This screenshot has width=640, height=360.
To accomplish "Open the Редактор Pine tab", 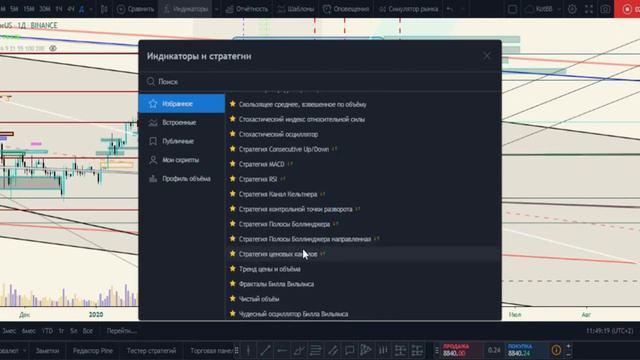I will [93, 350].
